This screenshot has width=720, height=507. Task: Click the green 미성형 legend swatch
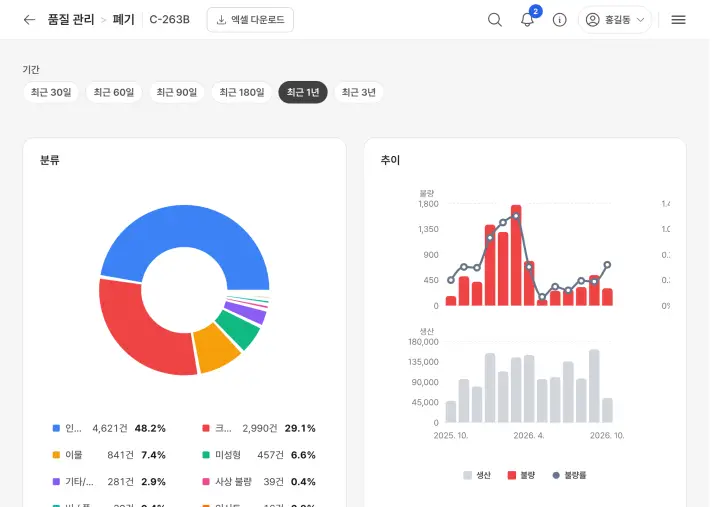tap(206, 455)
